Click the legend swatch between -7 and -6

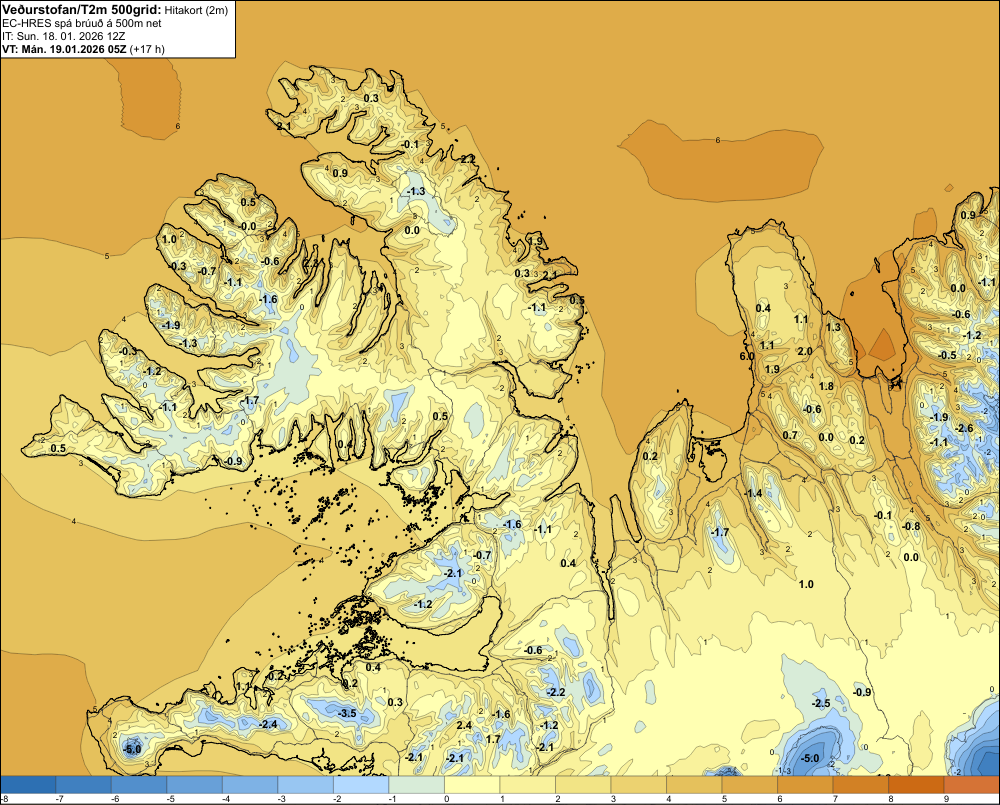pos(84,784)
